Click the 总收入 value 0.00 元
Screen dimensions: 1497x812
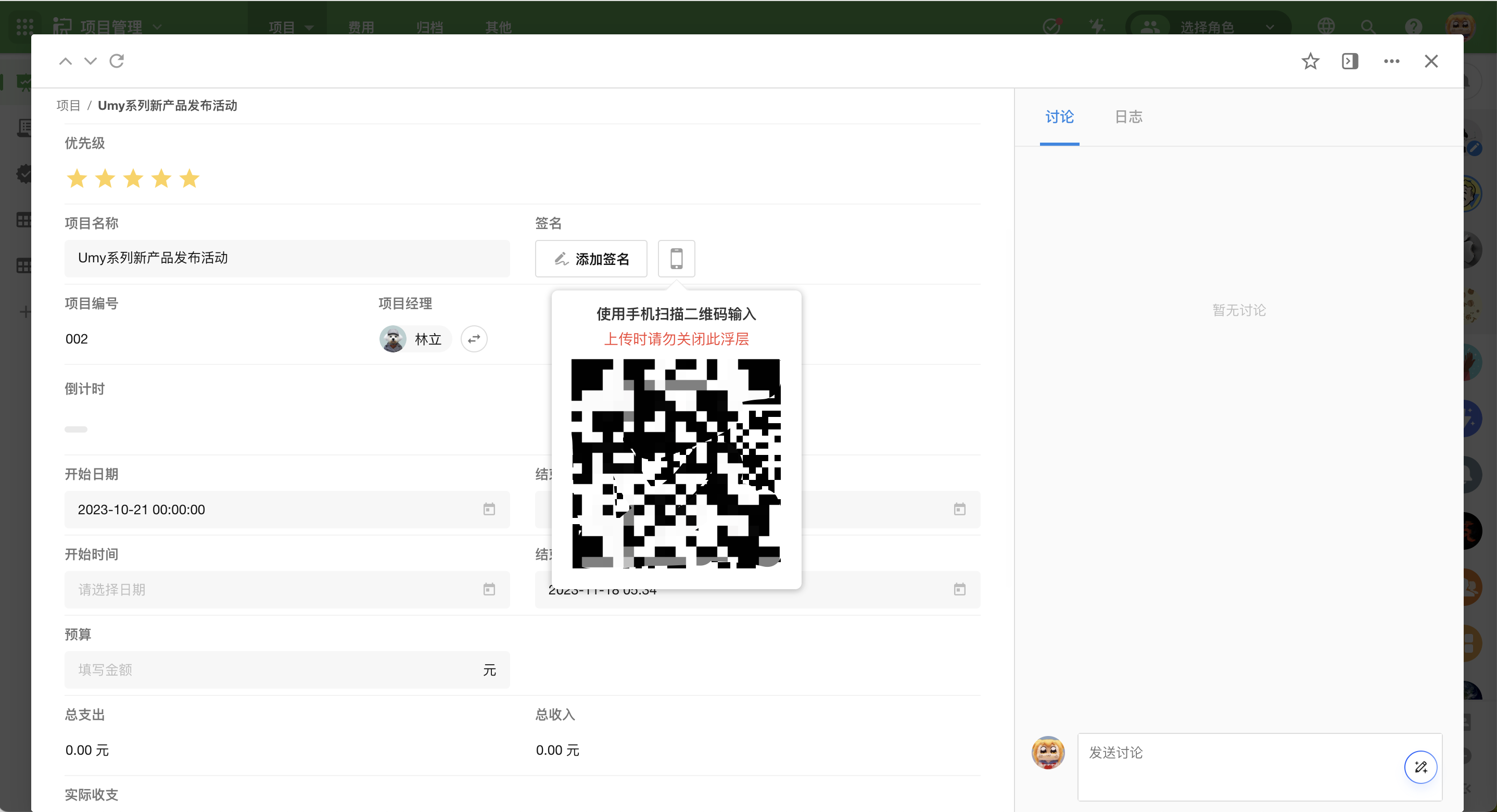pos(557,751)
